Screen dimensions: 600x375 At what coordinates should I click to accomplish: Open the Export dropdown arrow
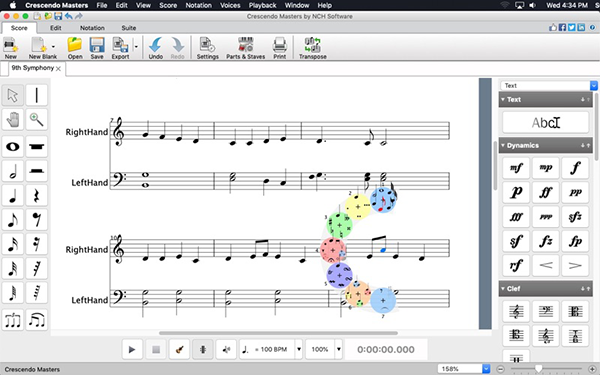(x=136, y=47)
